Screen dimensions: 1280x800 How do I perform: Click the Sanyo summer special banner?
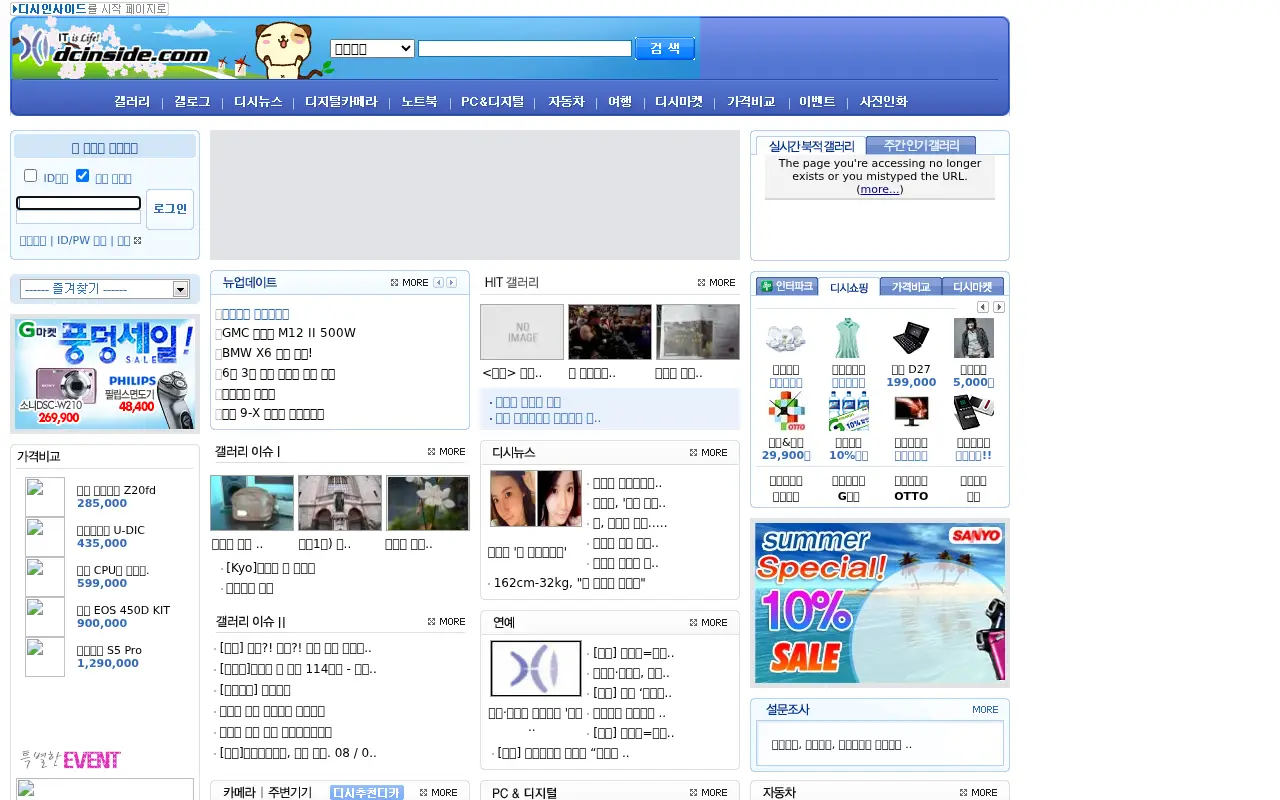point(880,603)
